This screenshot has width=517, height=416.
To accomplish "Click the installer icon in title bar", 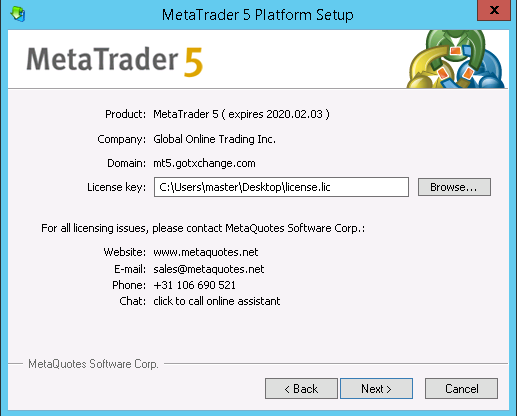I will coord(18,14).
